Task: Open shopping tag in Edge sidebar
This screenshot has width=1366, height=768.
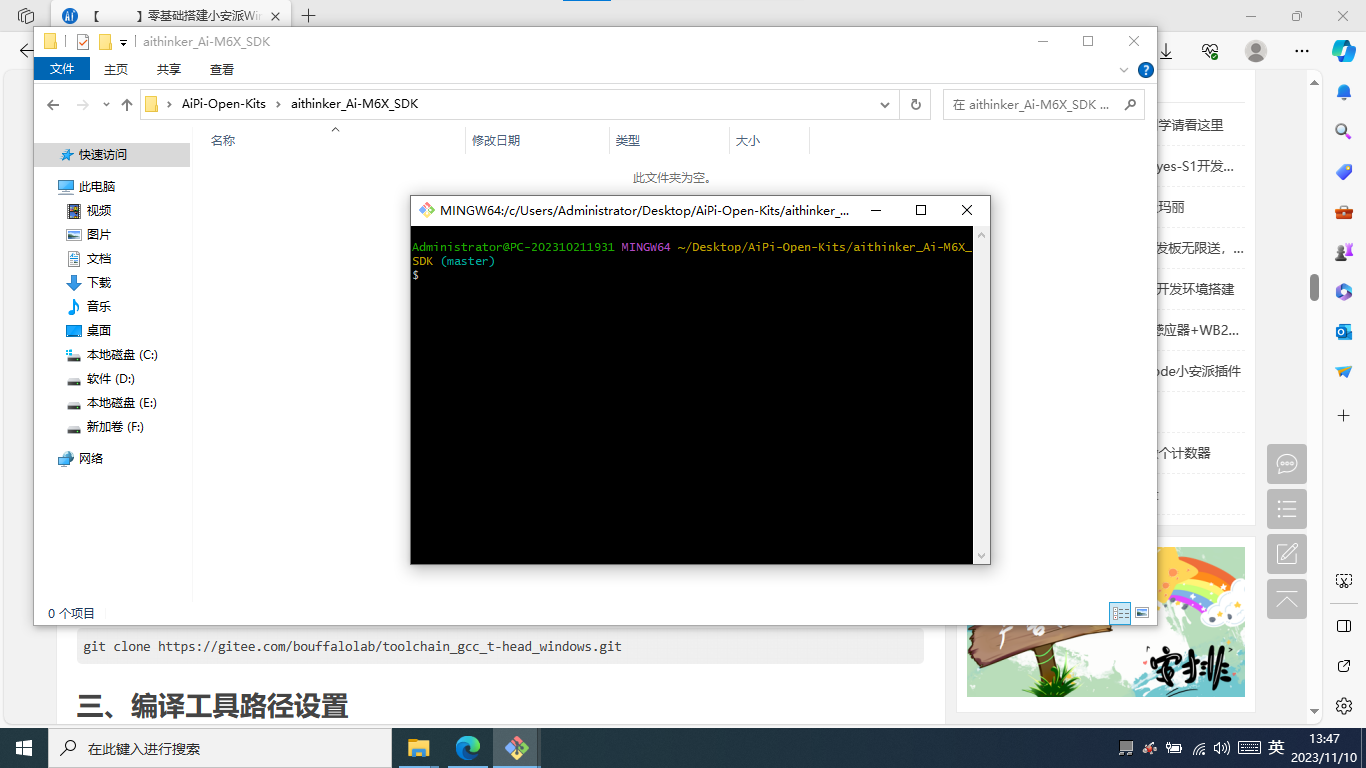Action: pyautogui.click(x=1344, y=172)
